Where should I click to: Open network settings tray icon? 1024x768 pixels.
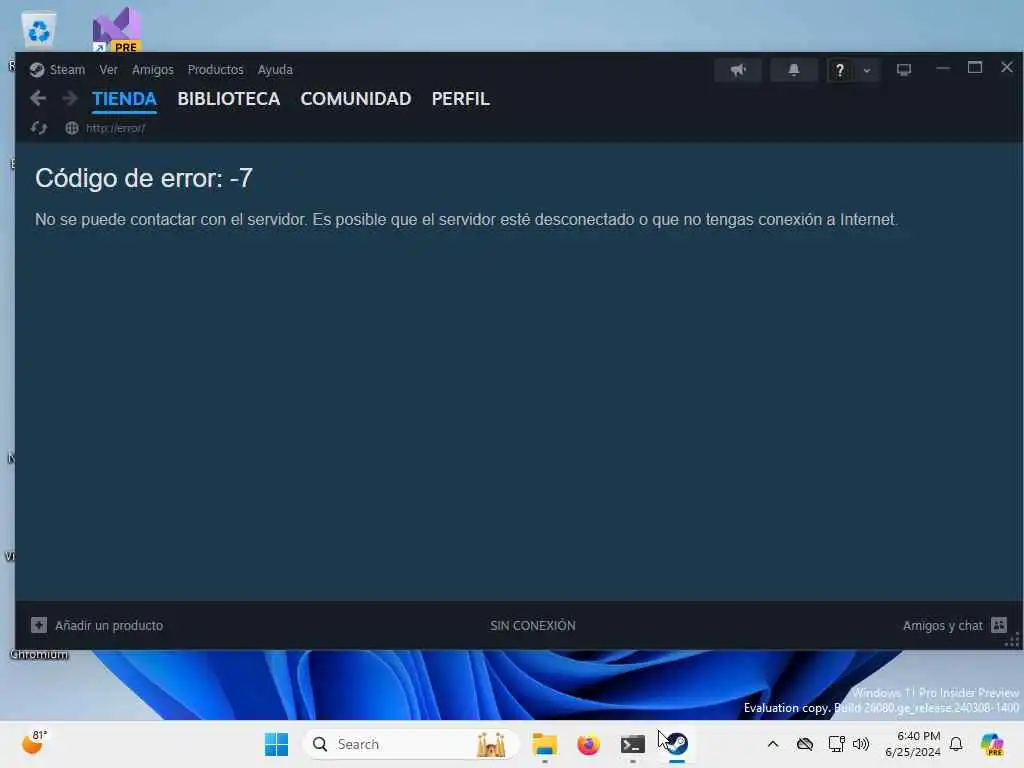tap(836, 744)
